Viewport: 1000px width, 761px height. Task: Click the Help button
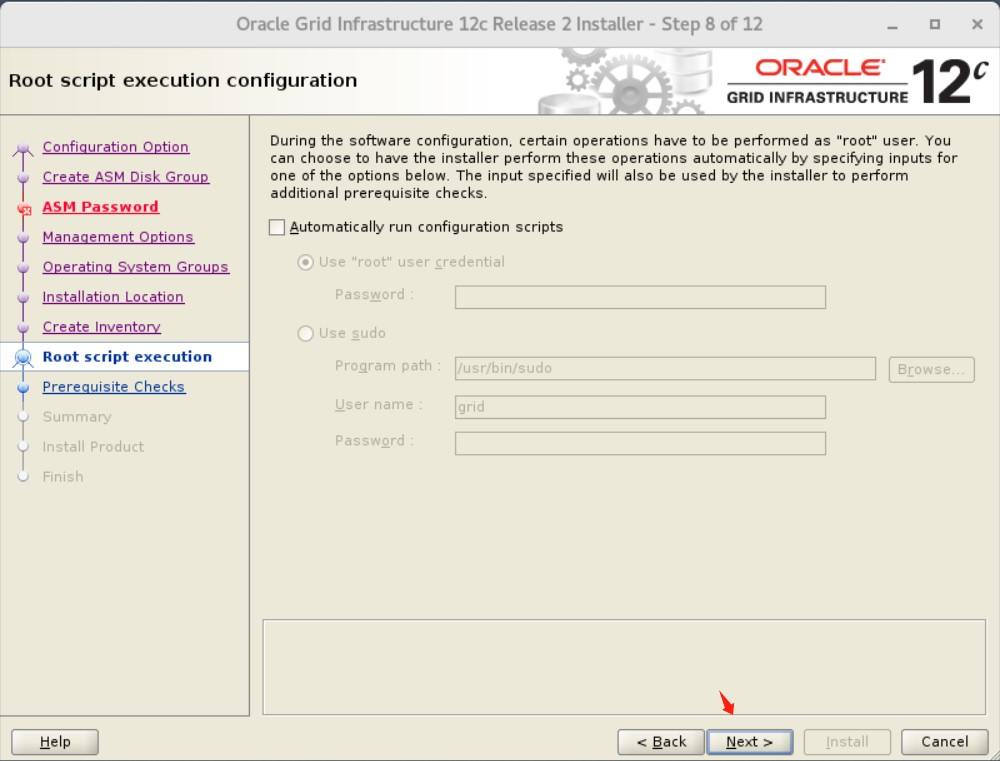(x=54, y=742)
